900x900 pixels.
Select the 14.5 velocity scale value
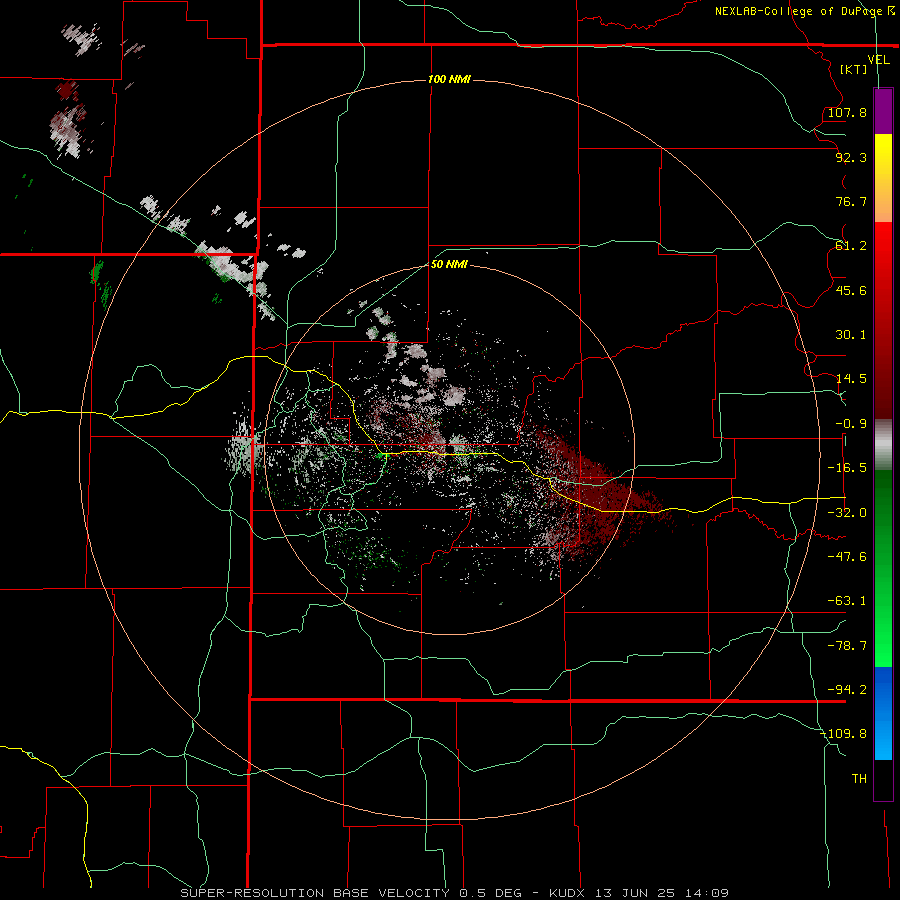(x=851, y=379)
